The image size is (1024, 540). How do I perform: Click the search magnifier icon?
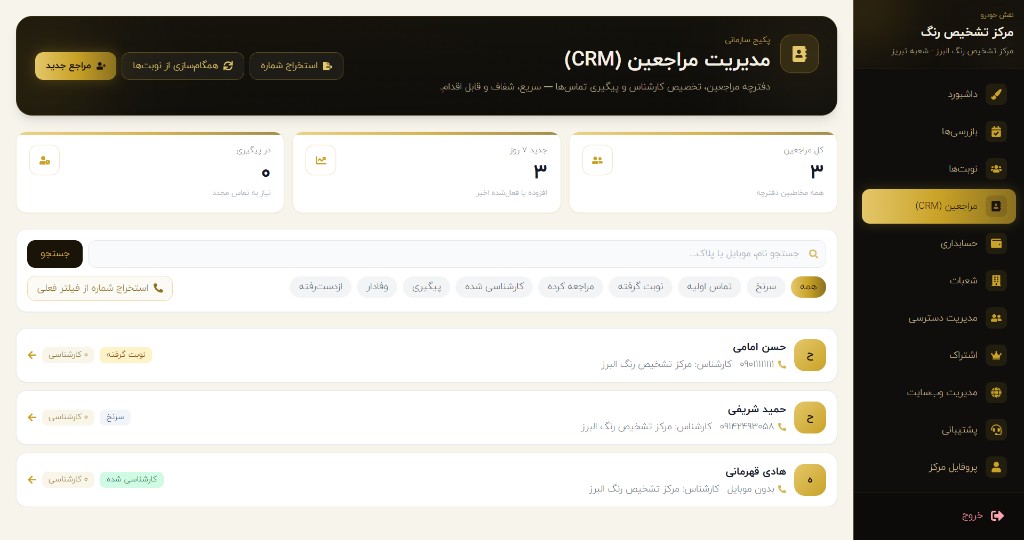click(813, 253)
